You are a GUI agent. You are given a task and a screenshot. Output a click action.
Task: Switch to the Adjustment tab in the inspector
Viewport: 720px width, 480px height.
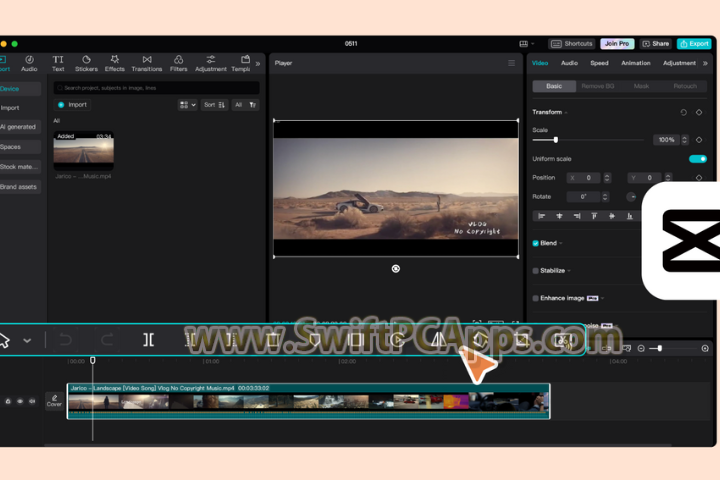coord(679,63)
